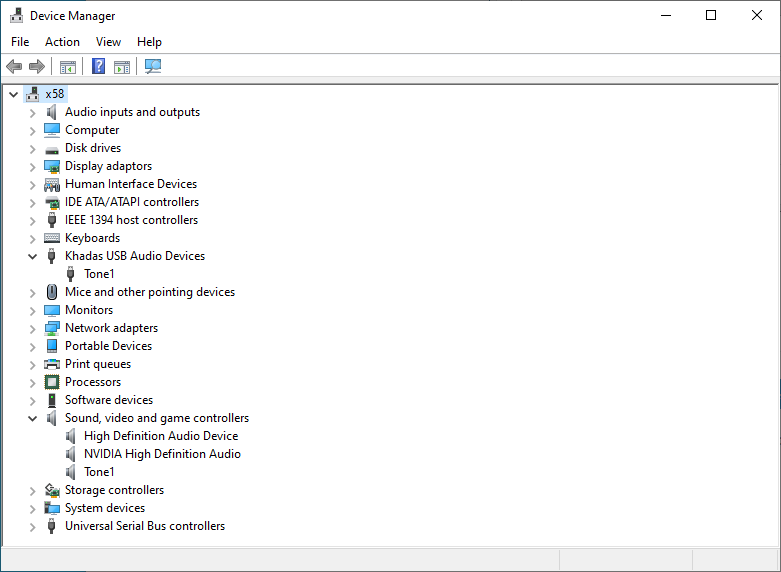Click the Computer monitor icon

(52, 130)
